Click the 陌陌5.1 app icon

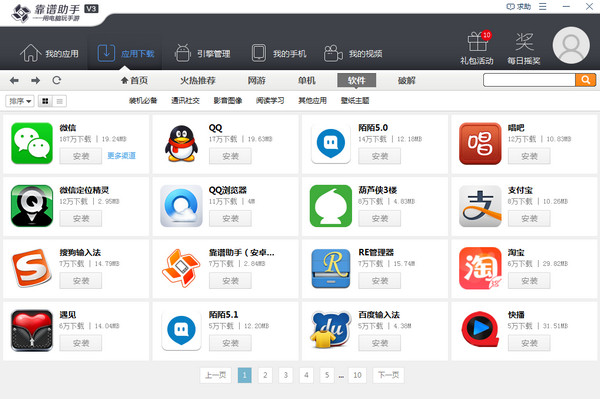click(x=181, y=331)
